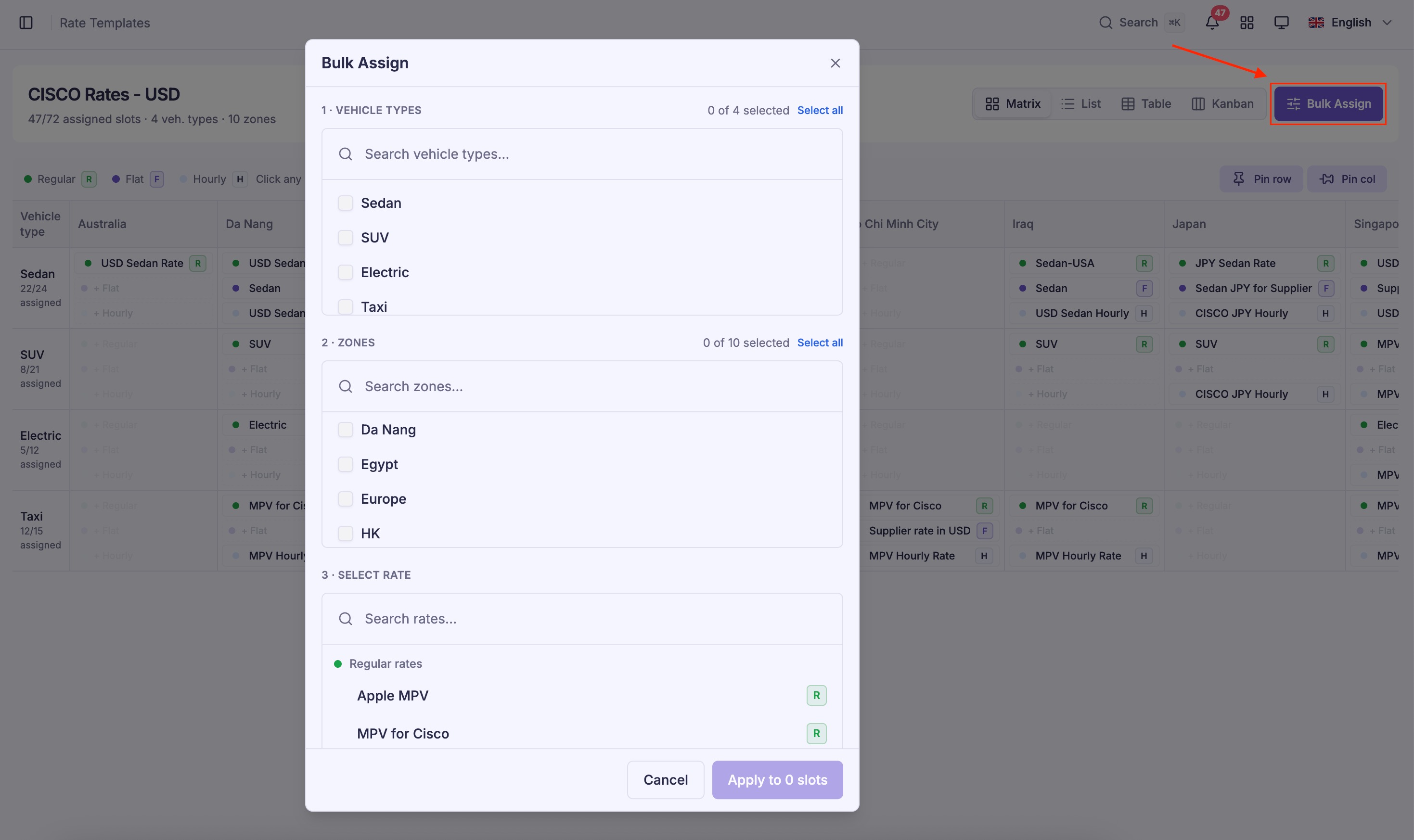Image resolution: width=1414 pixels, height=840 pixels.
Task: Open the notifications bell
Action: click(x=1212, y=23)
